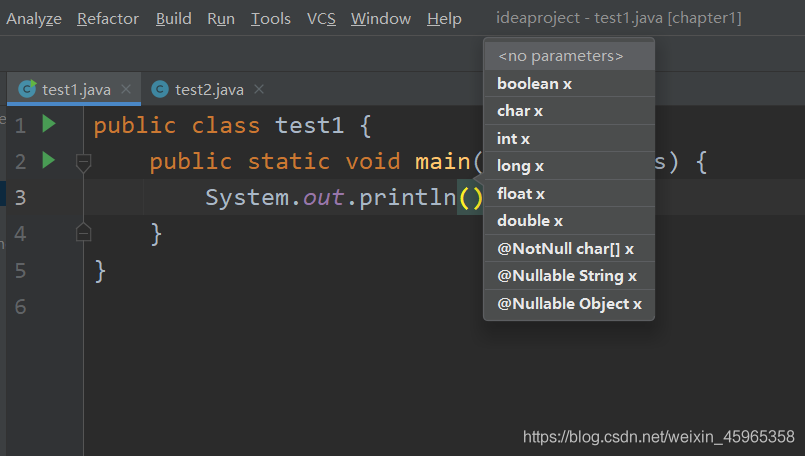
Task: Select the '<no parameters>' entry
Action: [560, 56]
